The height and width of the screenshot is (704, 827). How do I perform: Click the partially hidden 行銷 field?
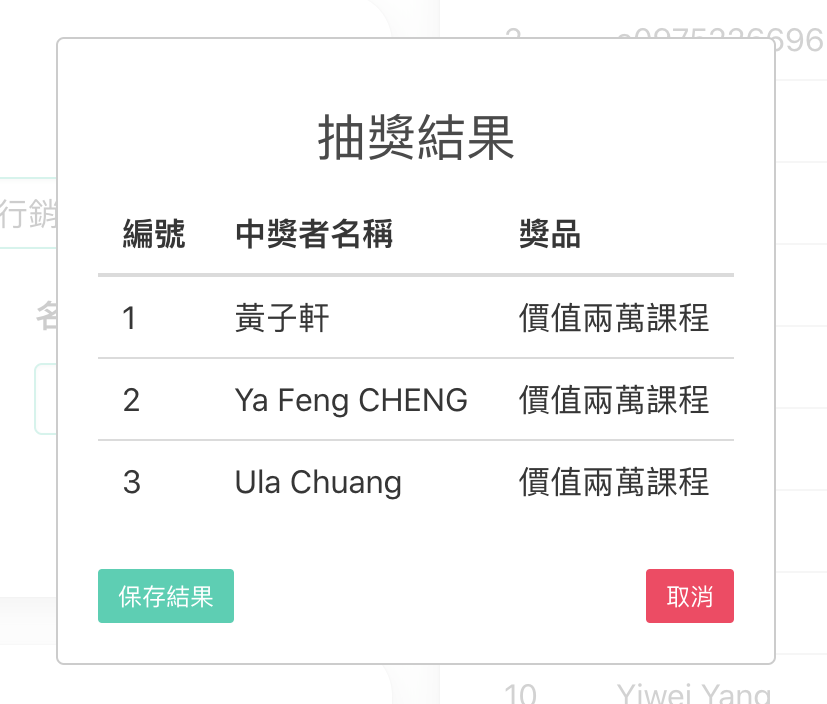28,213
